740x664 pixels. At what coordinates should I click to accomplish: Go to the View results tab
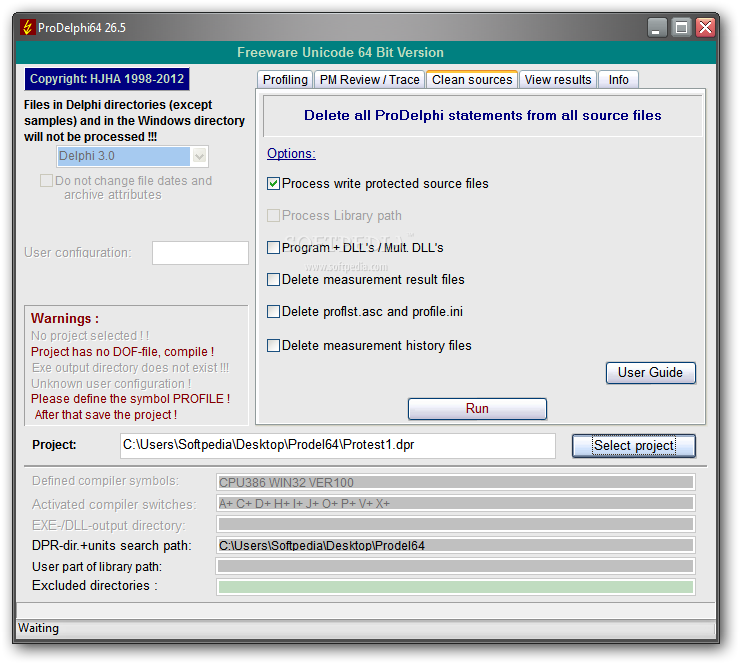point(558,79)
